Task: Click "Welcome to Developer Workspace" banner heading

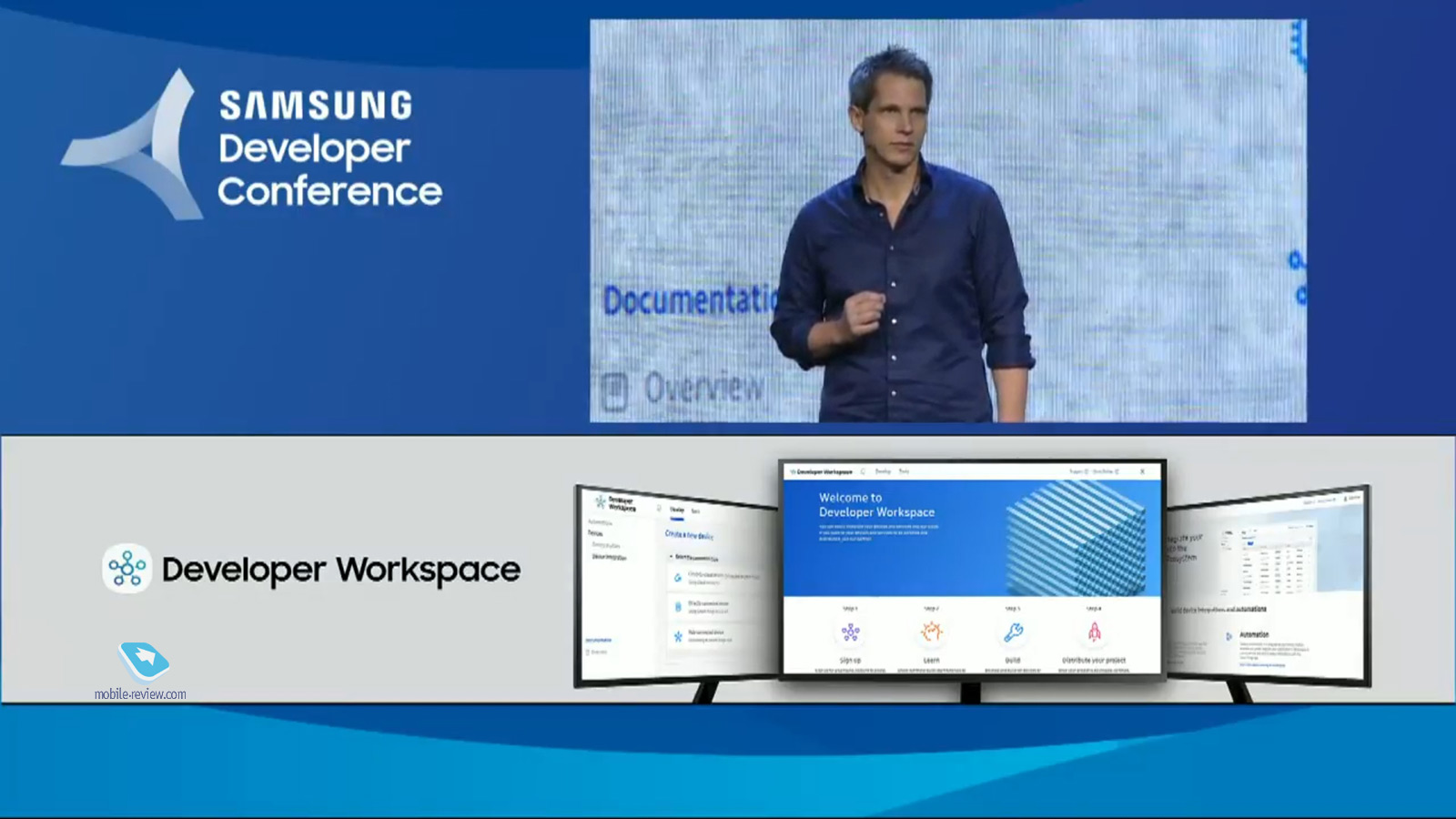Action: click(876, 505)
